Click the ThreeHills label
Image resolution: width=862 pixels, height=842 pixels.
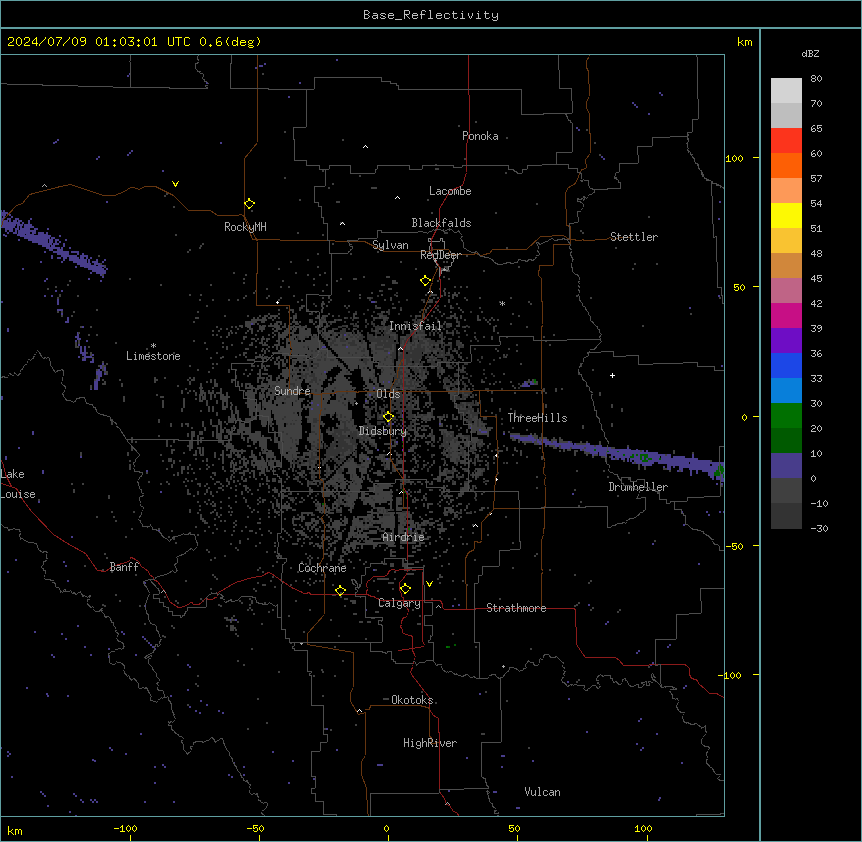(538, 418)
